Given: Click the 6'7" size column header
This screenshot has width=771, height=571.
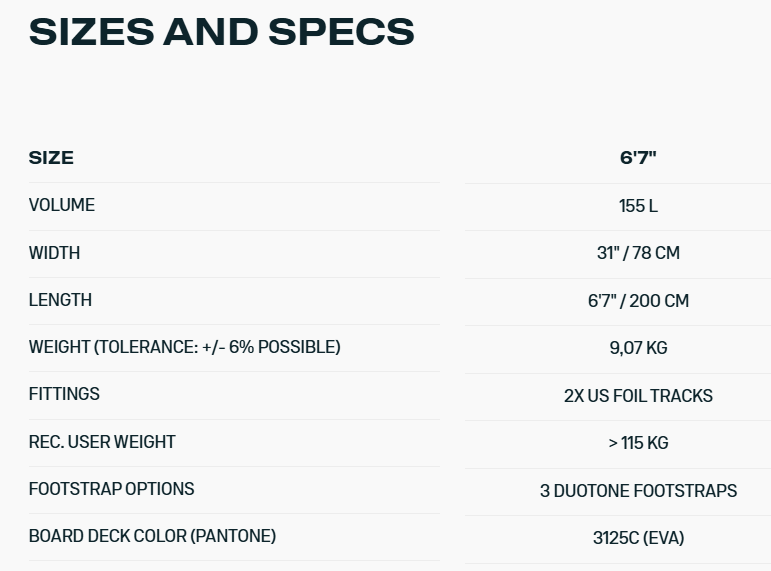Looking at the screenshot, I should point(638,158).
